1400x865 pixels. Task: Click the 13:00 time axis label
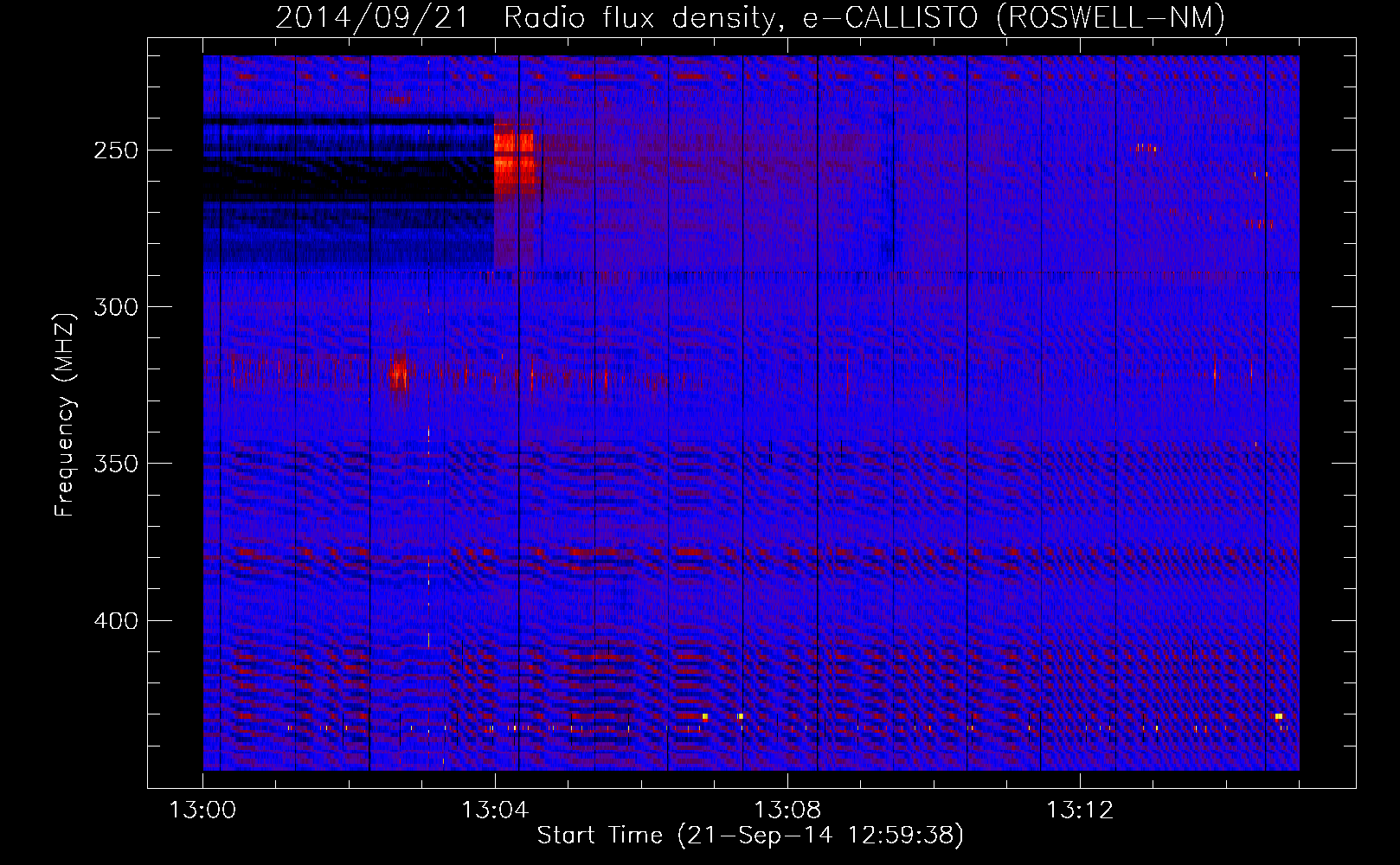tap(202, 811)
